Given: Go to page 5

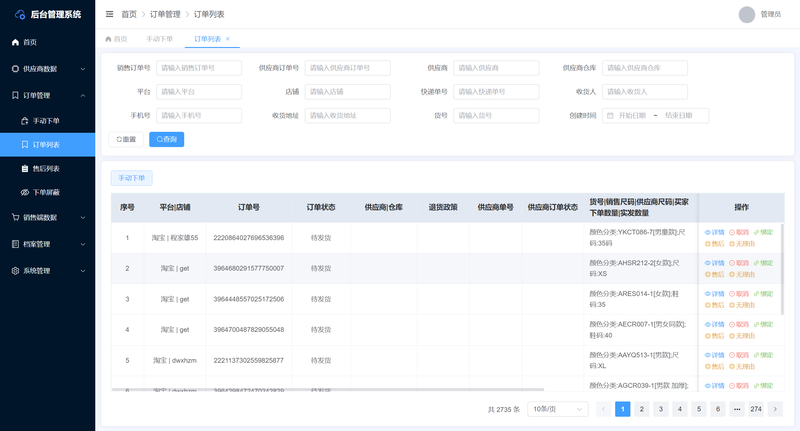Looking at the screenshot, I should pos(698,409).
